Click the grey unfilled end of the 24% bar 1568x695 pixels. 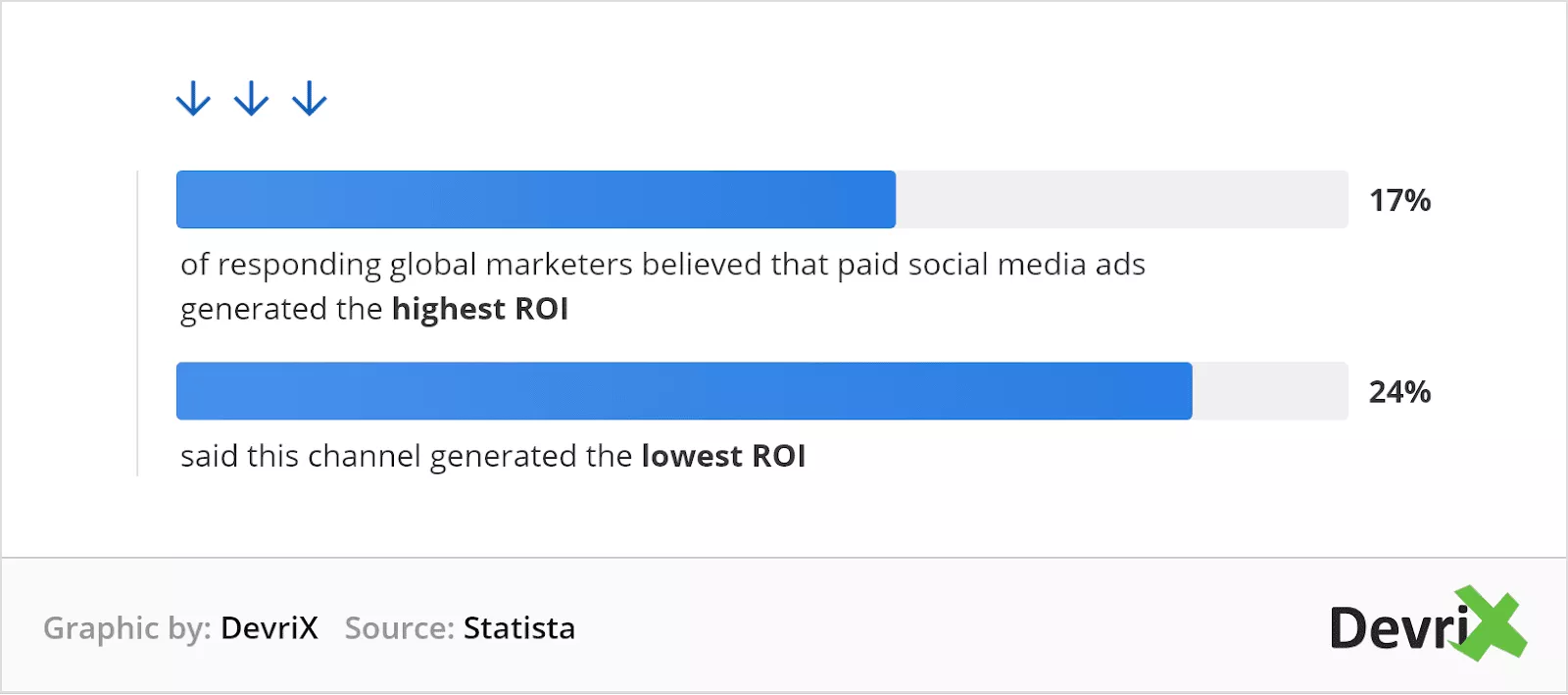1270,391
